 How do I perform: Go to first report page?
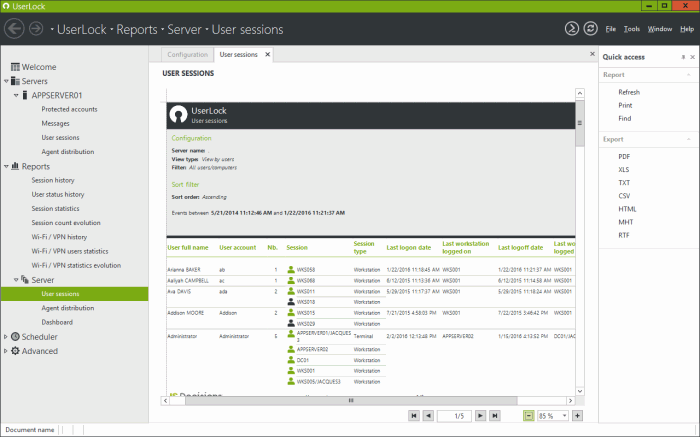414,416
